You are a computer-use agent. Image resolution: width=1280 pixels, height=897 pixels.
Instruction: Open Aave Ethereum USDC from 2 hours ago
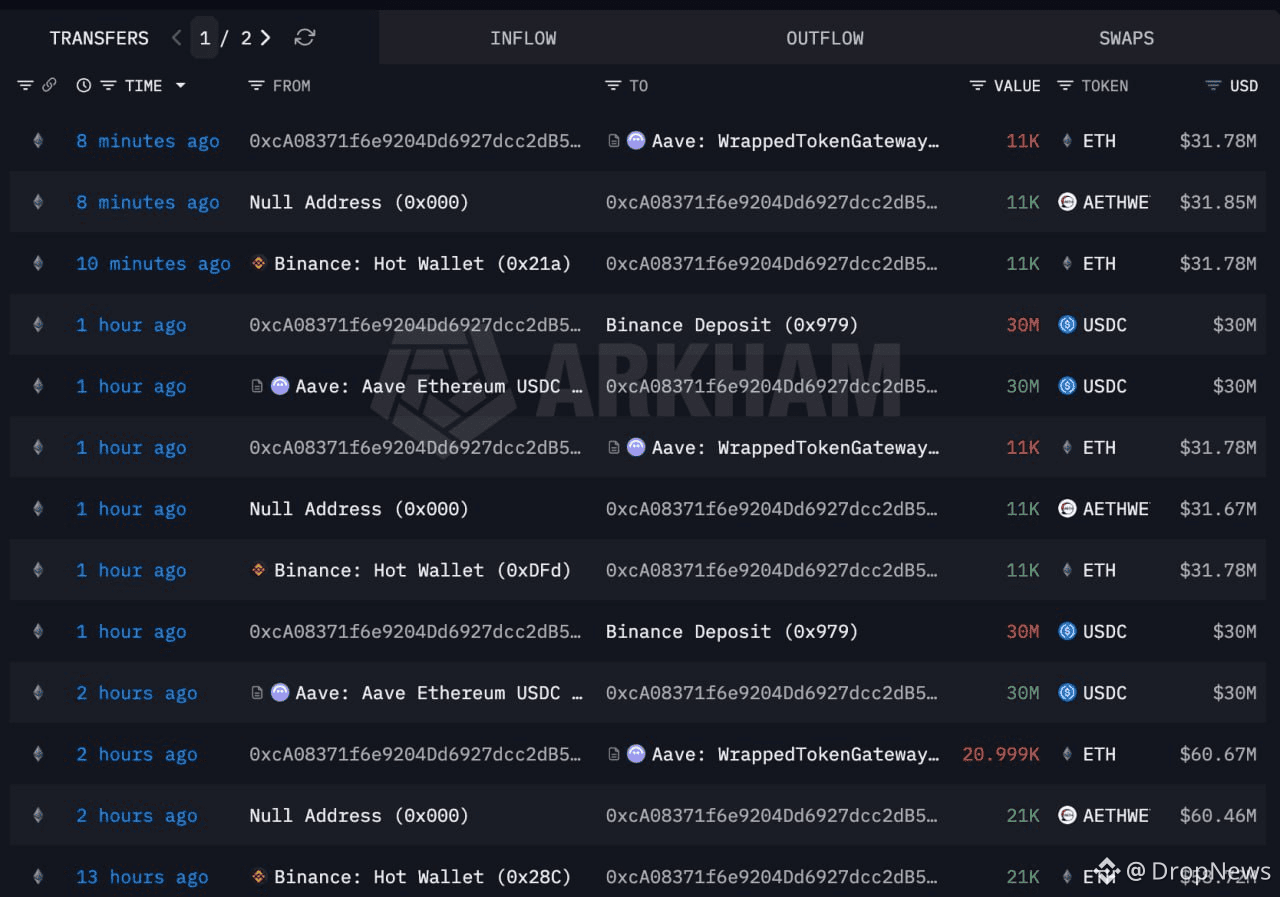(x=439, y=693)
